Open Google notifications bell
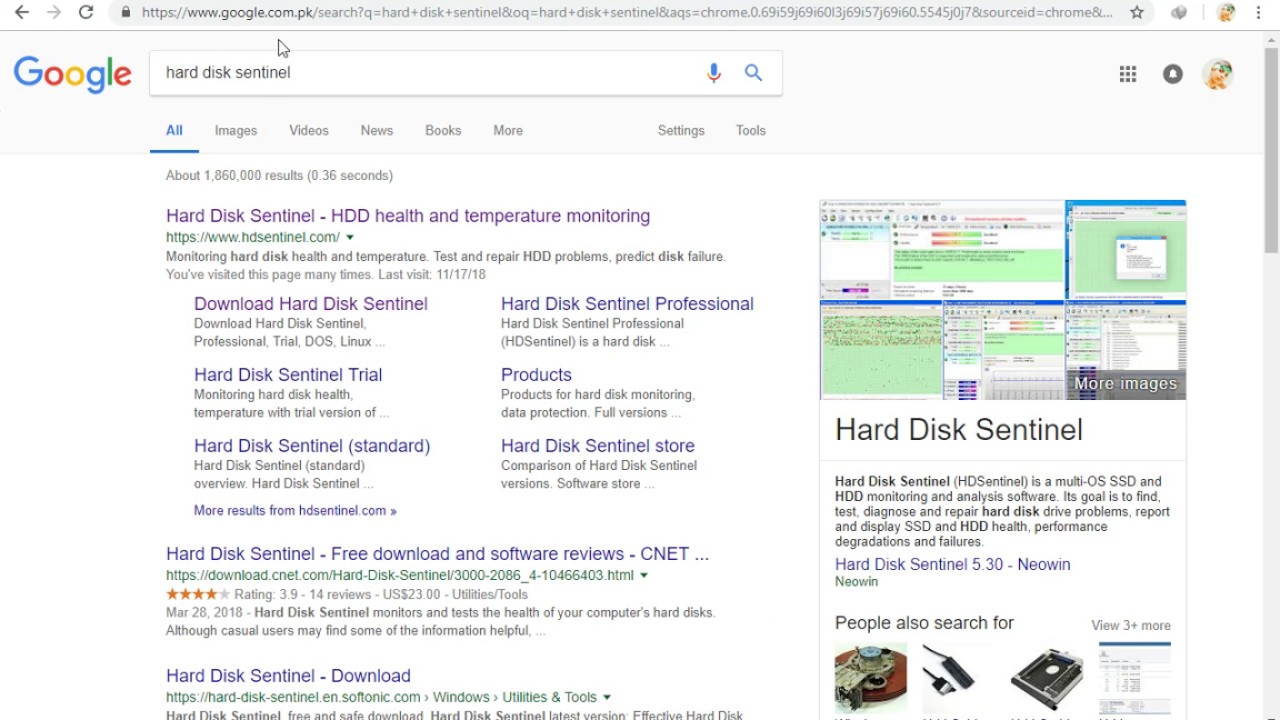Image resolution: width=1280 pixels, height=720 pixels. pyautogui.click(x=1173, y=74)
